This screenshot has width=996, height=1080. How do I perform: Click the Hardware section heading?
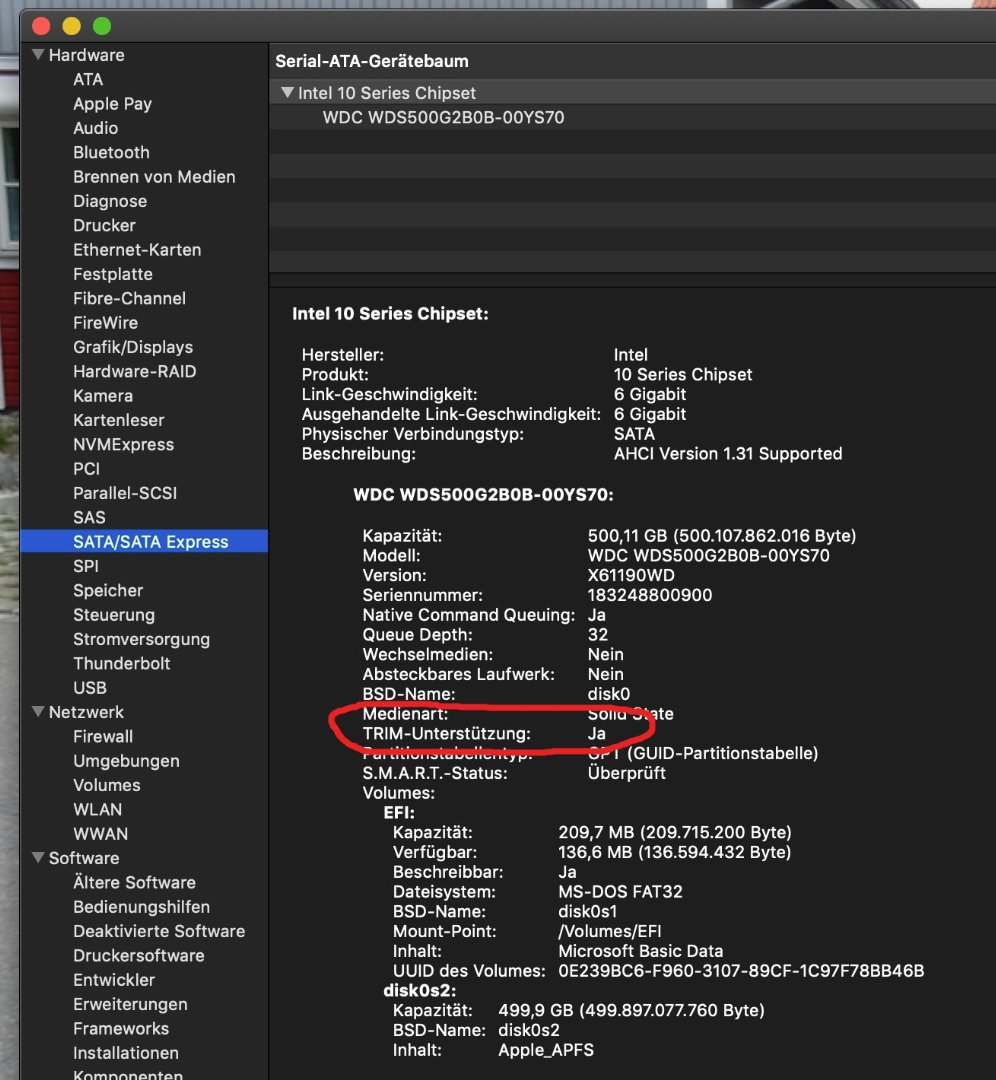[x=87, y=55]
